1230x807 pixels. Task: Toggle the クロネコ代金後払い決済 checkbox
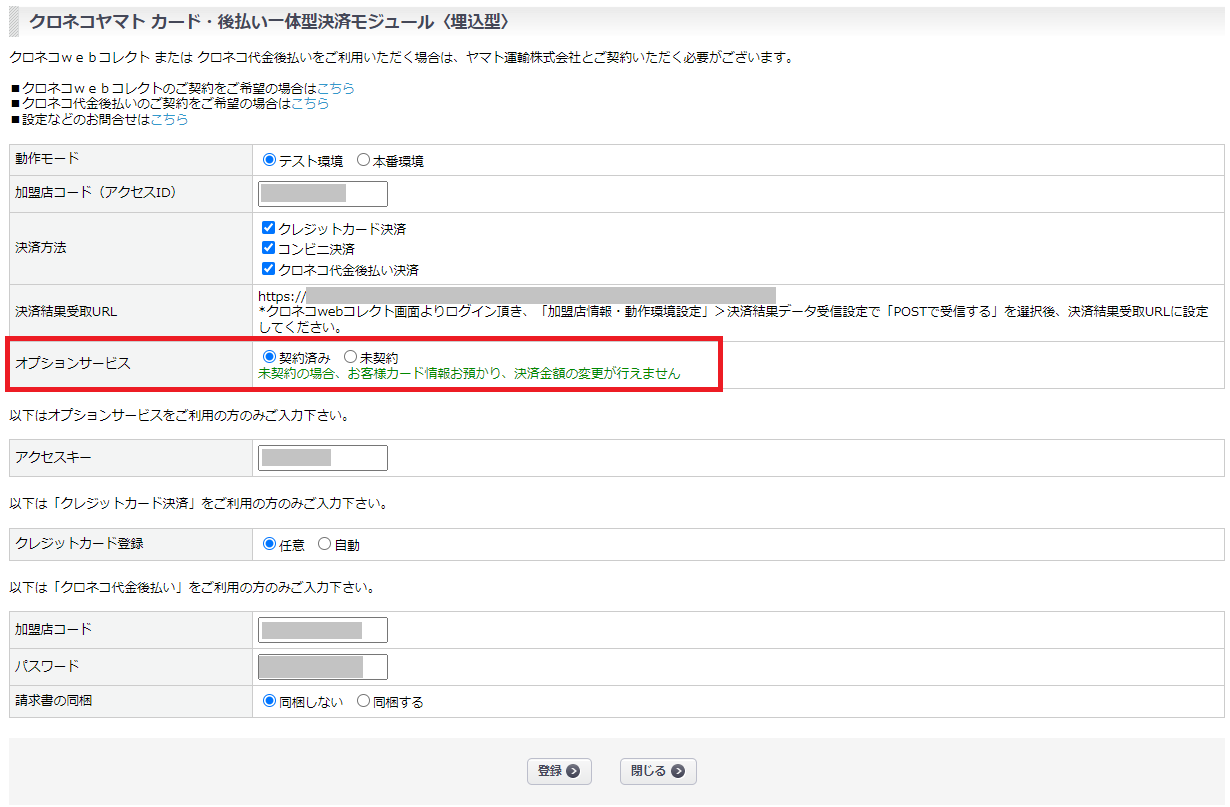point(268,269)
